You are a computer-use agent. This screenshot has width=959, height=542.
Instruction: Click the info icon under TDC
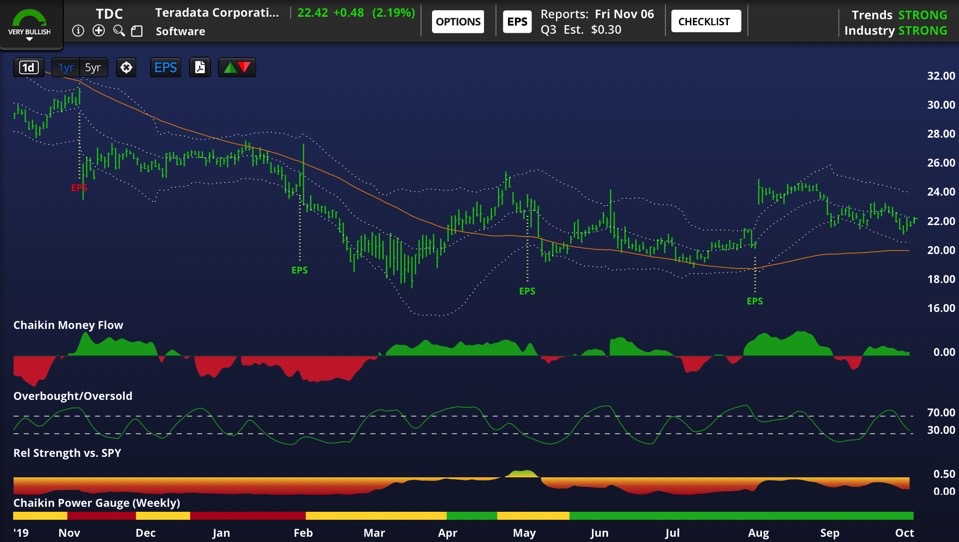(x=78, y=31)
